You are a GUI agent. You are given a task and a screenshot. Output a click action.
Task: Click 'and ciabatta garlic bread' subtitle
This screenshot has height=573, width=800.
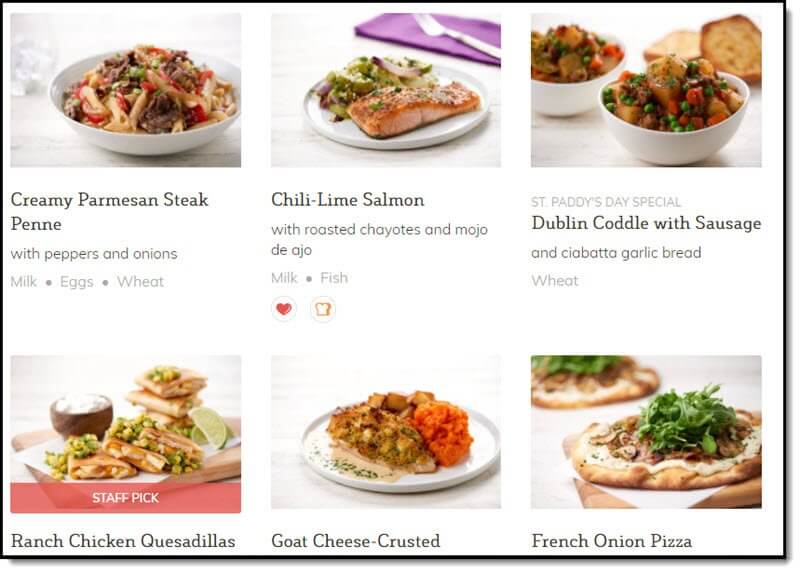coord(616,253)
